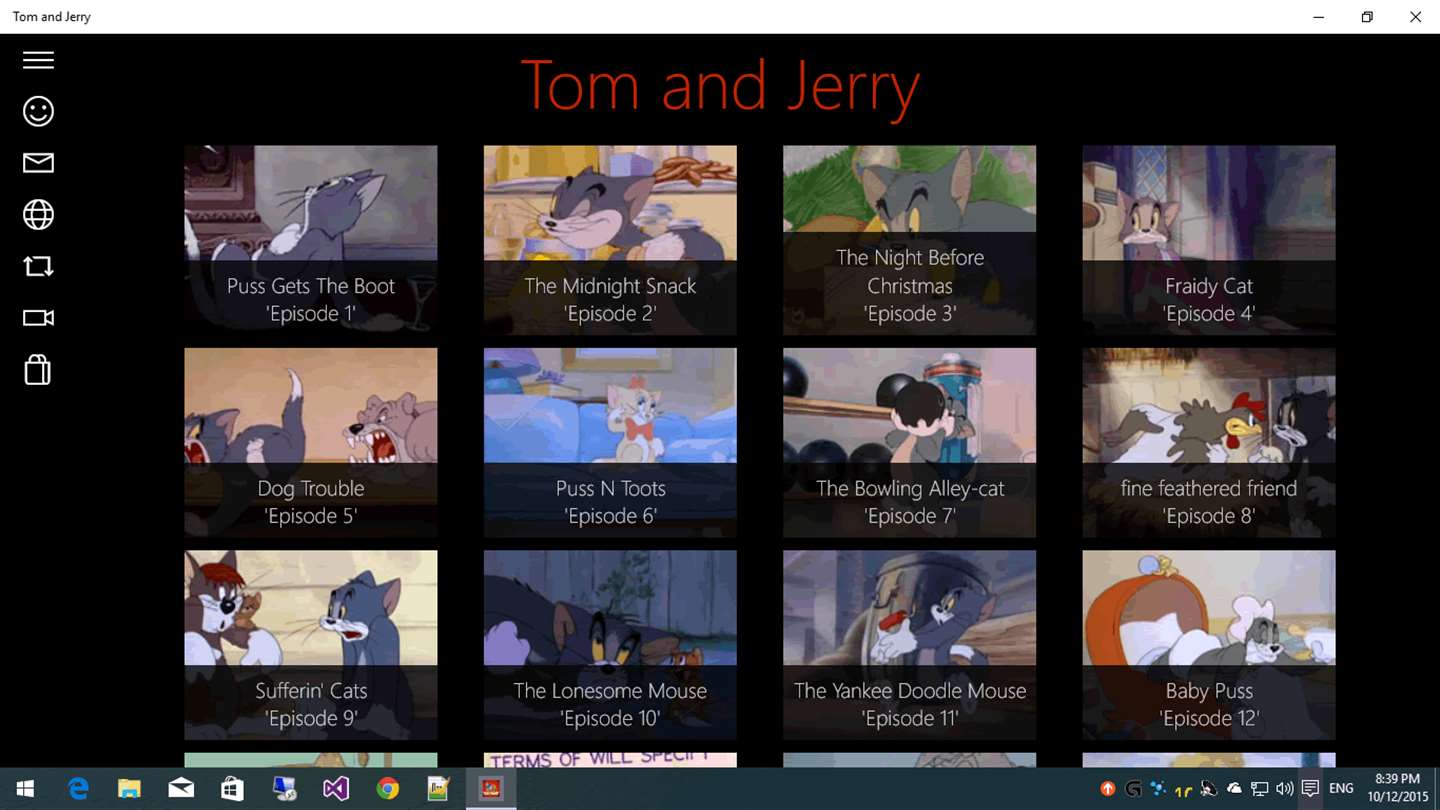Screen dimensions: 1440x810
Task: Click the volume speaker tray icon
Action: point(1285,789)
